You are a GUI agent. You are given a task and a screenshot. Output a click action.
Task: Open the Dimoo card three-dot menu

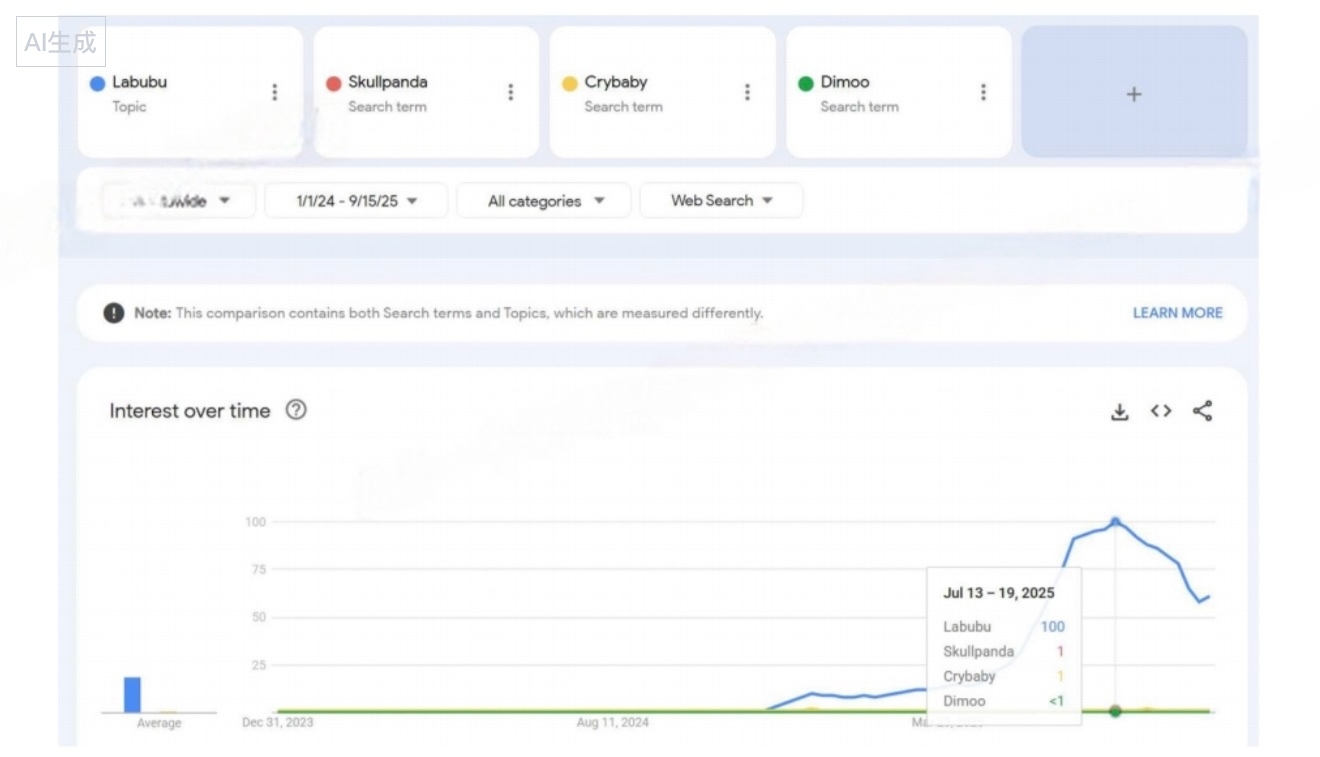(982, 92)
